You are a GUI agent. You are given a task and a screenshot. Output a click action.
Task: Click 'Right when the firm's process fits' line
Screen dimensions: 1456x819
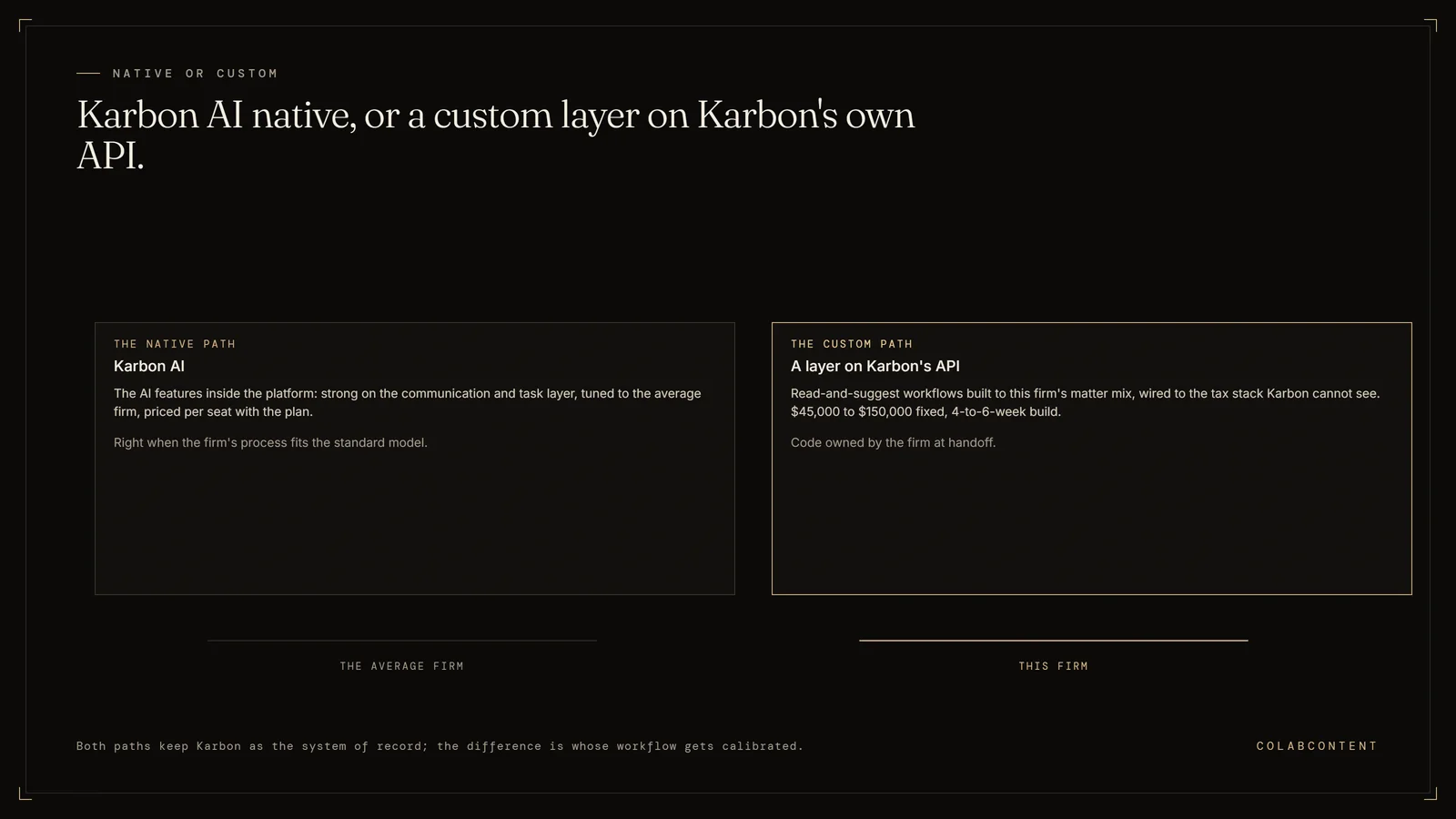tap(270, 442)
